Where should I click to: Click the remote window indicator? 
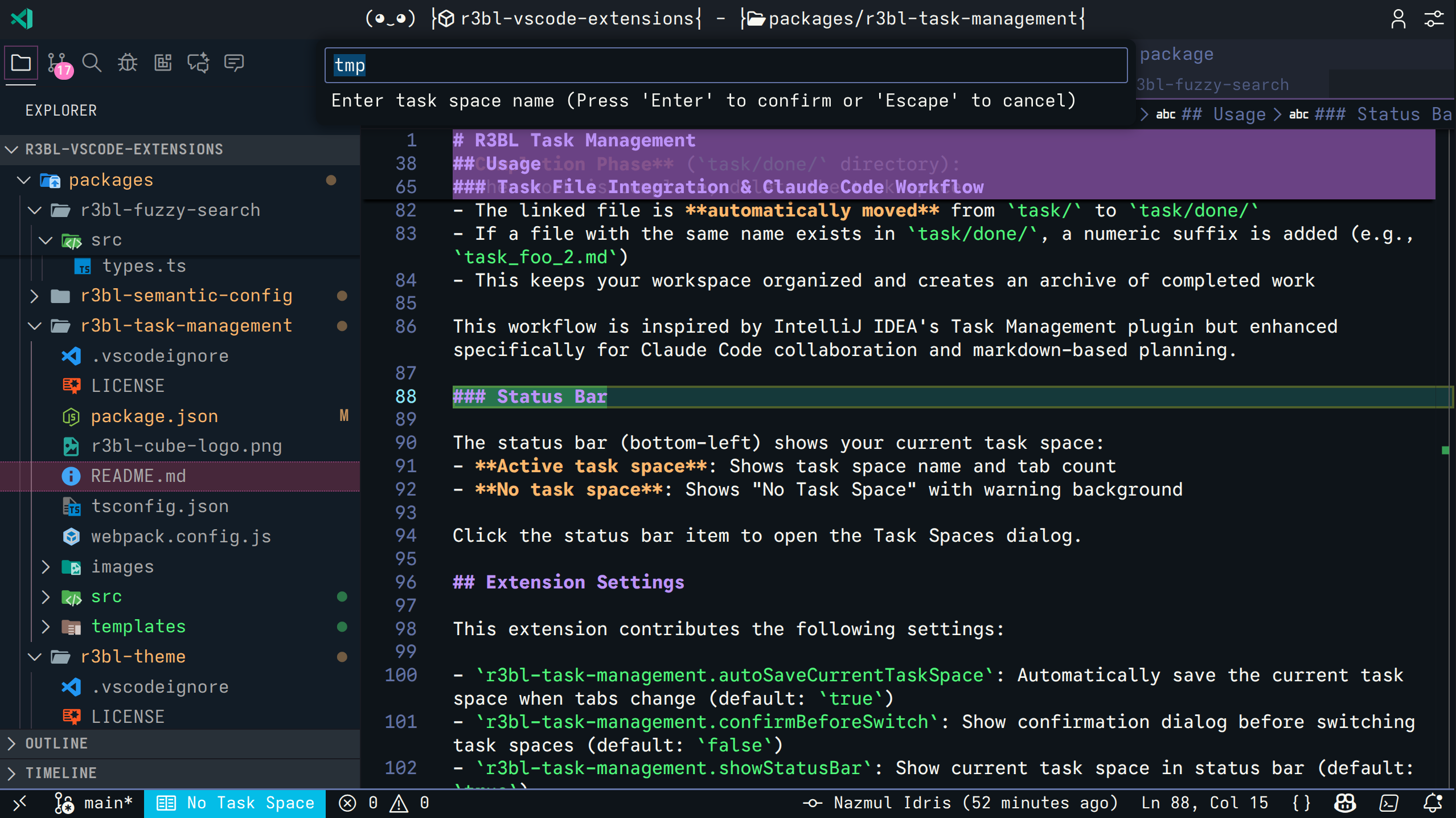pos(20,803)
